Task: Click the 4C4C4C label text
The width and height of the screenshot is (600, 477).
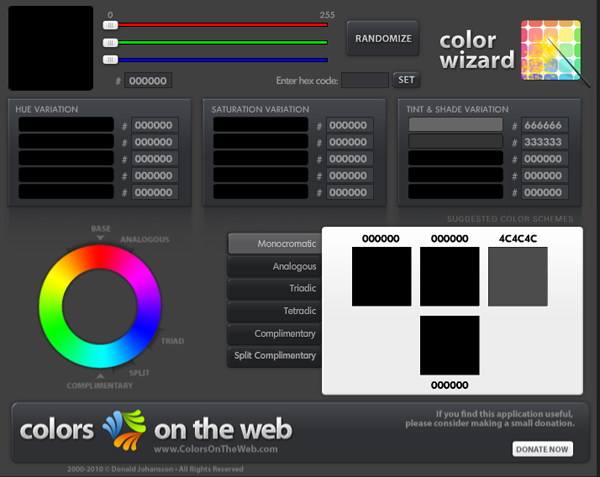Action: [x=518, y=239]
